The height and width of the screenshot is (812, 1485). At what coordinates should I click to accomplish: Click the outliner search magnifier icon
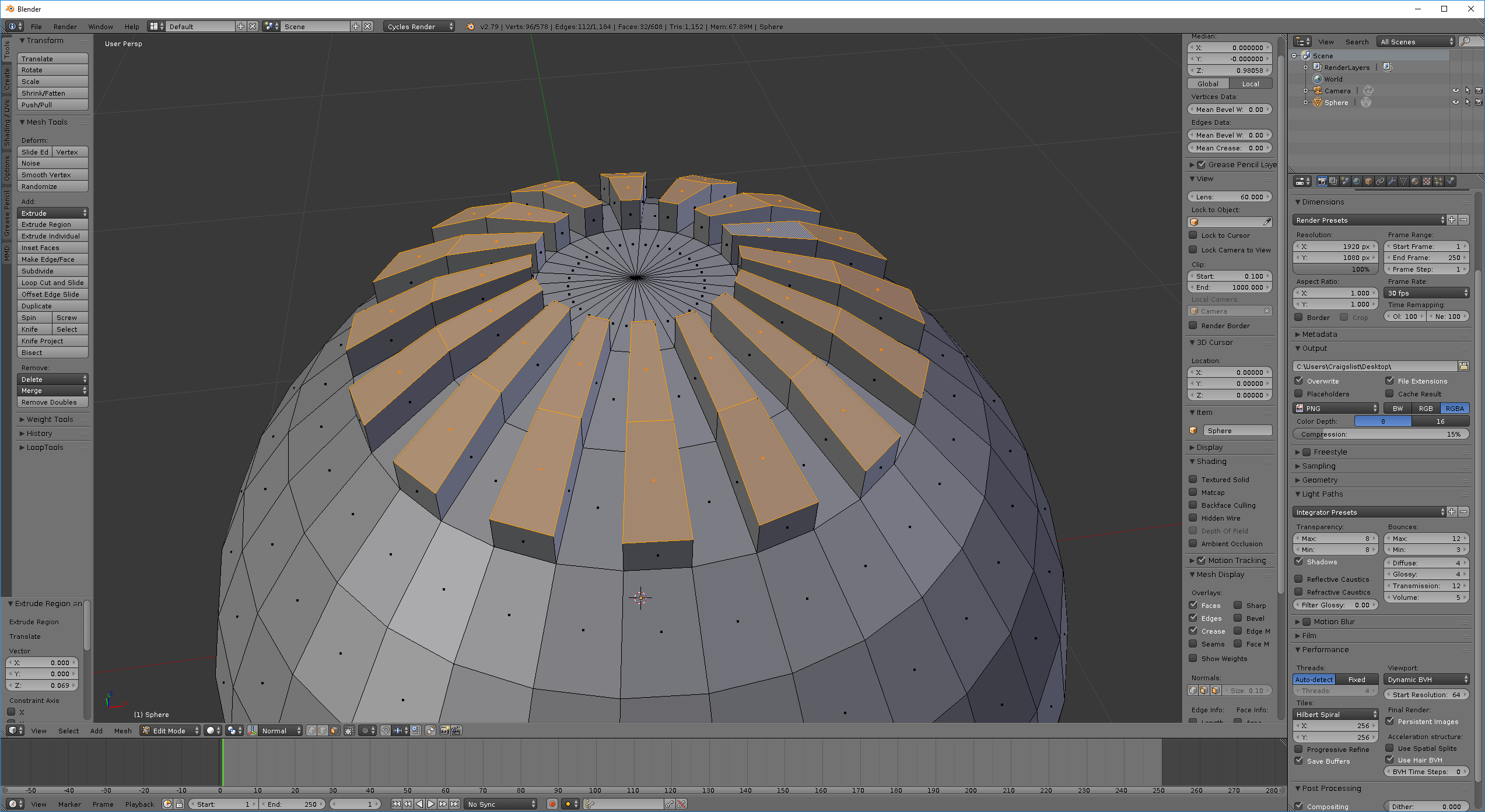click(x=1465, y=41)
